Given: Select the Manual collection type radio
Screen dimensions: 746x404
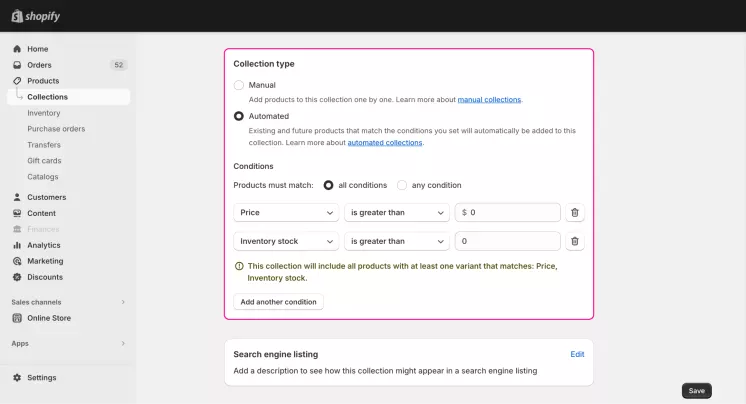Looking at the screenshot, I should pyautogui.click(x=239, y=85).
